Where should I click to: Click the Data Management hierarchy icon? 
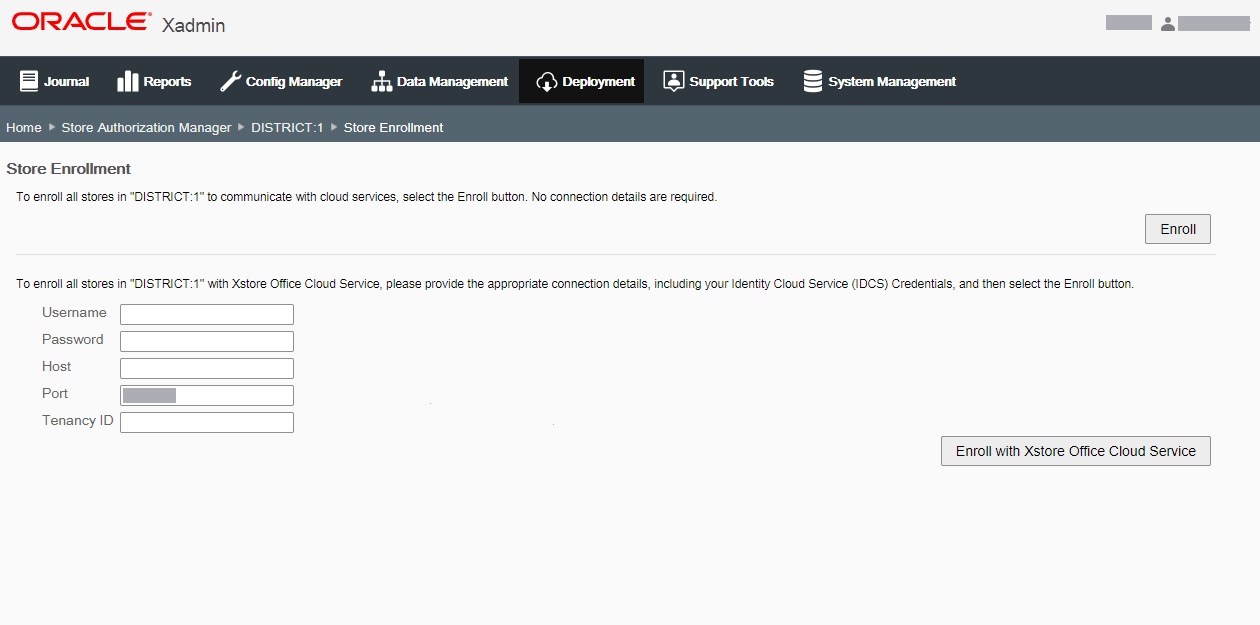point(381,81)
